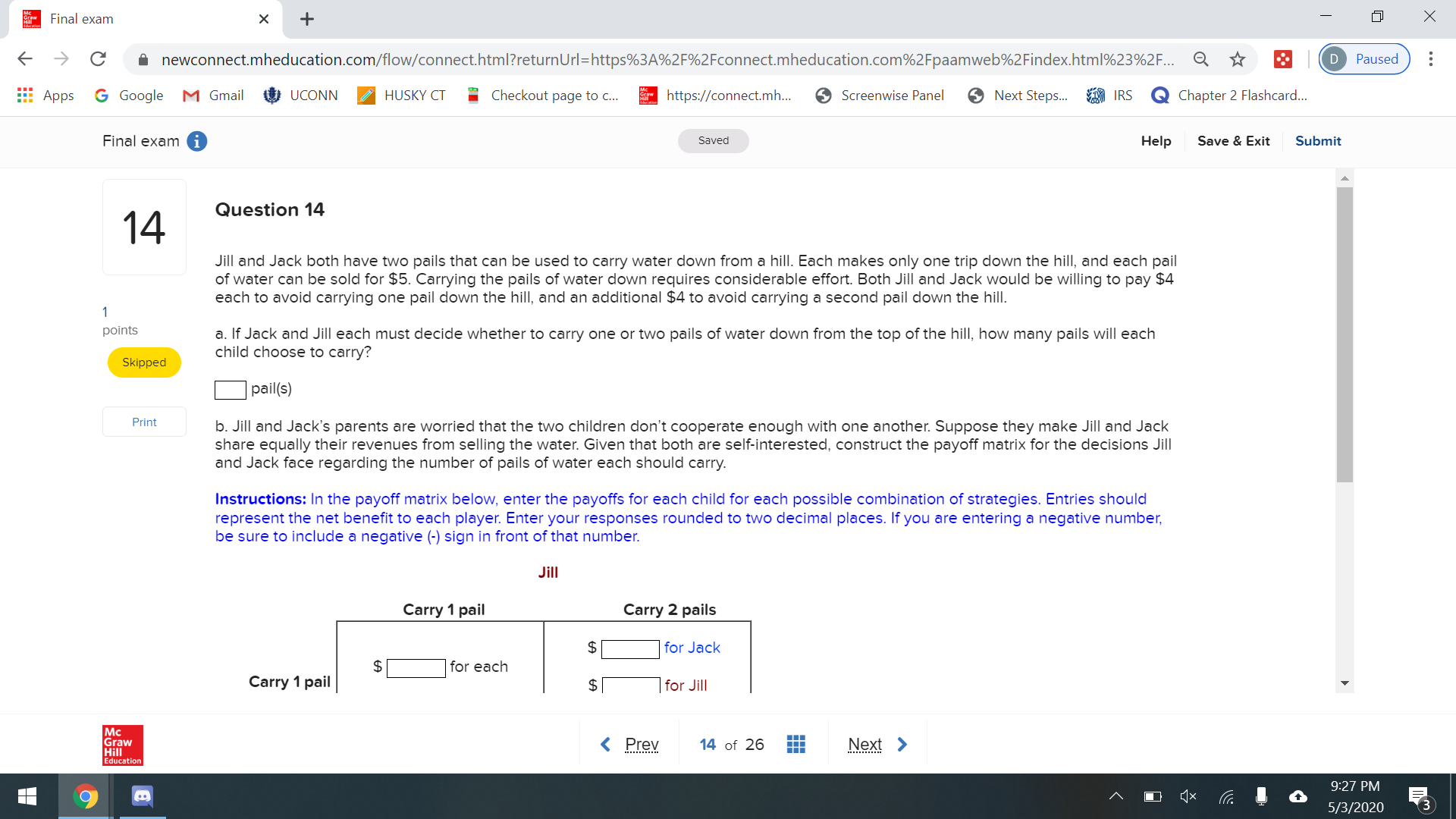Bookmark this page with the star icon
Screen dimensions: 1456x819
[x=1238, y=59]
